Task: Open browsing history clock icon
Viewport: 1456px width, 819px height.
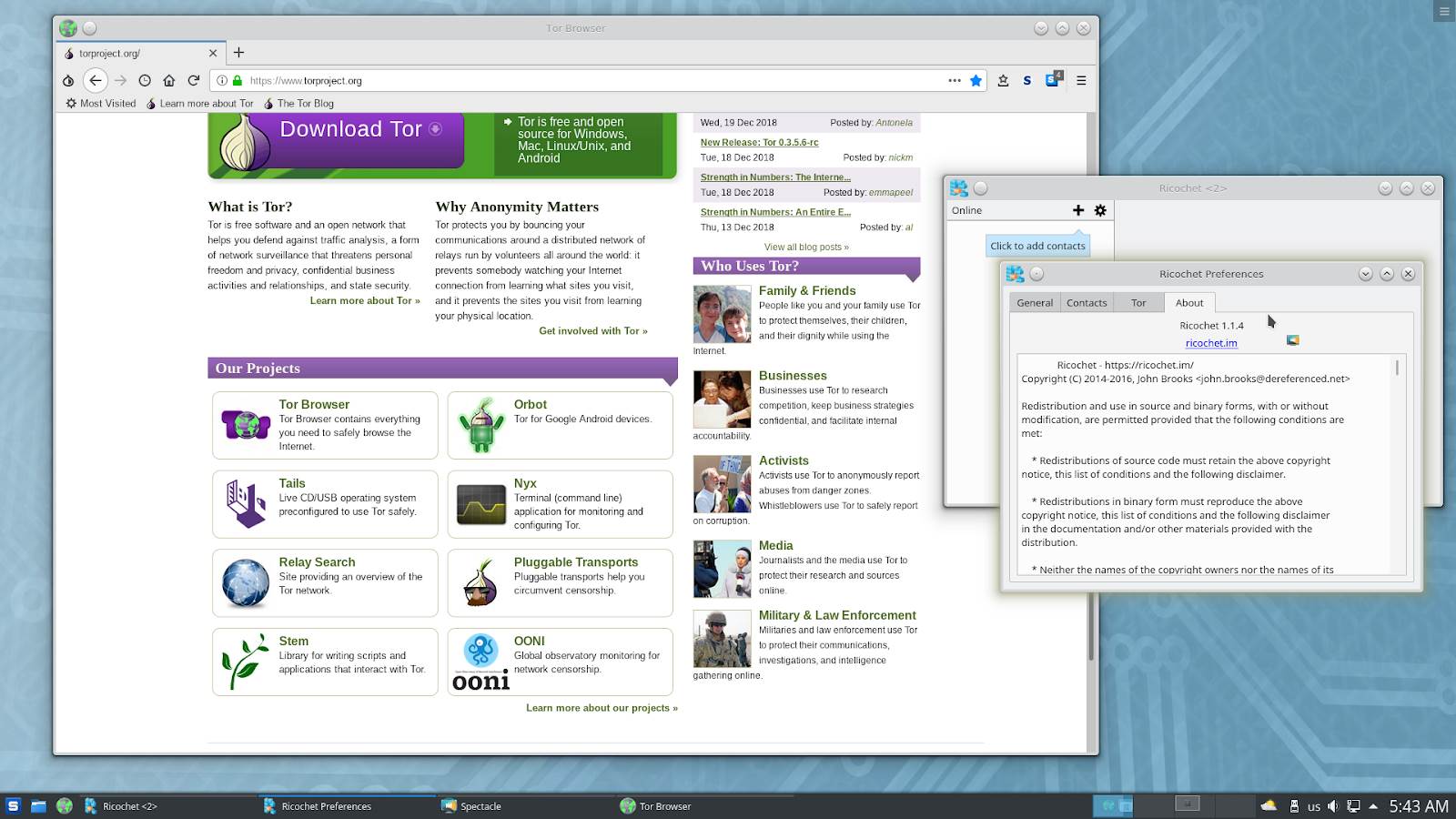Action: pos(145,81)
